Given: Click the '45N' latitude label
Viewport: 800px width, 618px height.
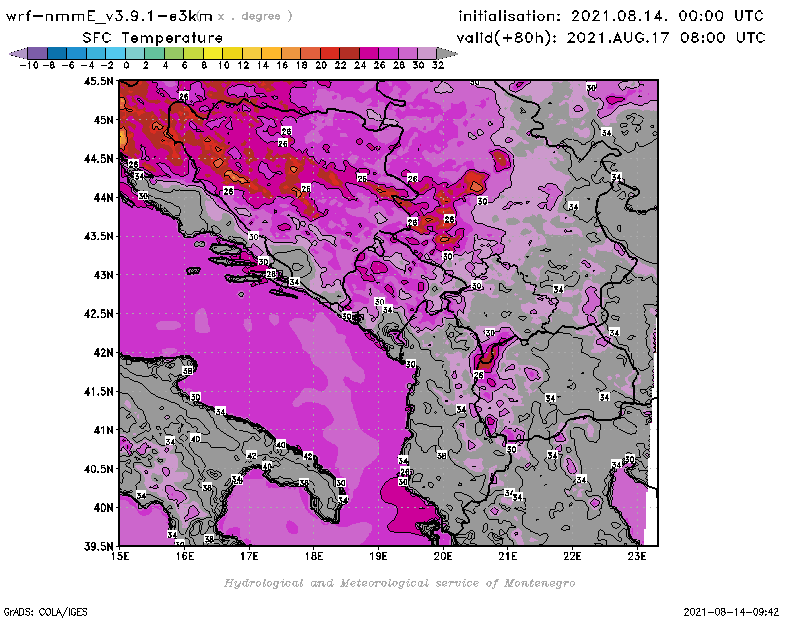Looking at the screenshot, I should (103, 120).
